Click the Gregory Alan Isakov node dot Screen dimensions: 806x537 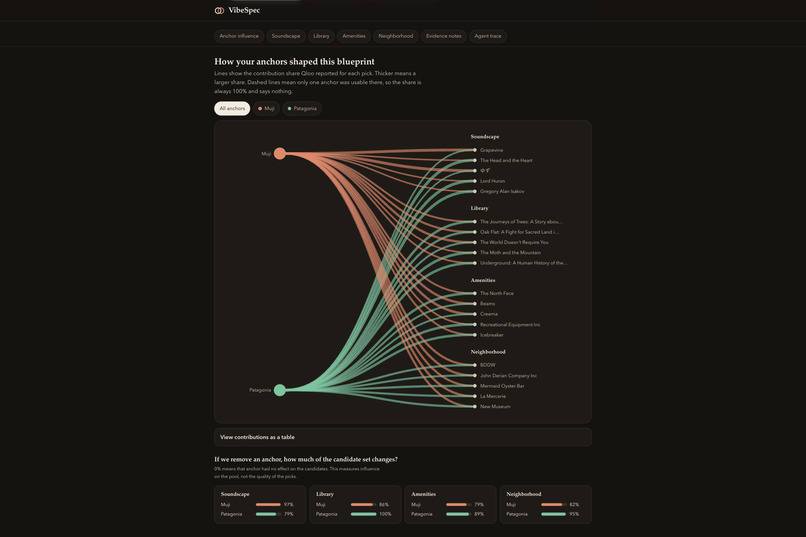pyautogui.click(x=474, y=191)
